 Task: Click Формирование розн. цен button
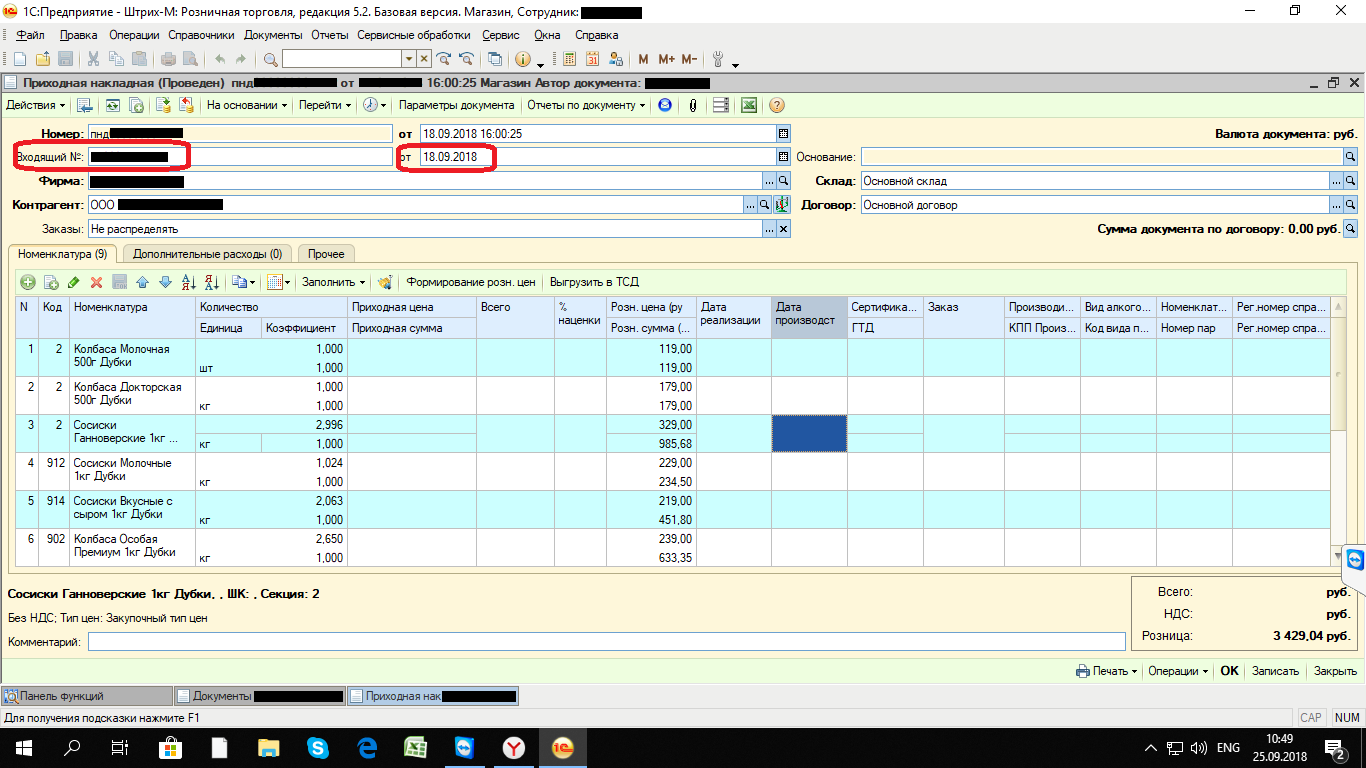tap(471, 283)
